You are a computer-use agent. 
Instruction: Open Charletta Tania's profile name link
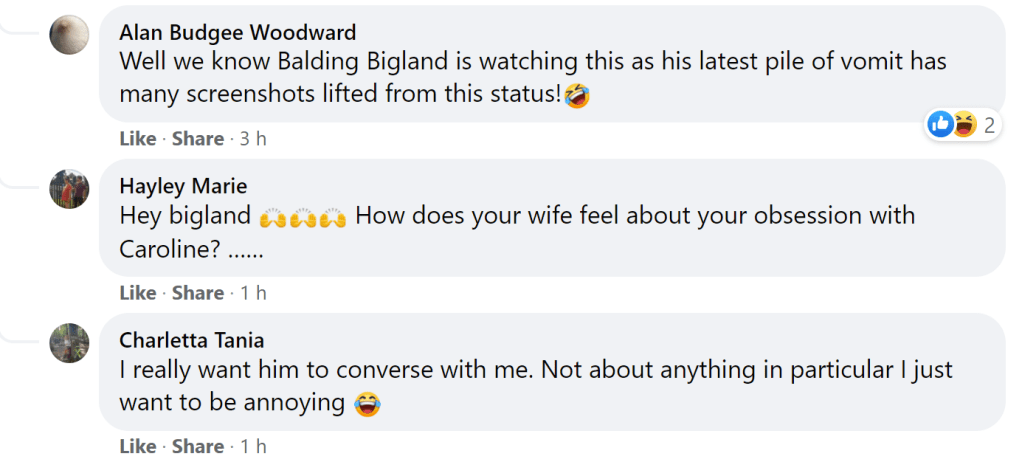pyautogui.click(x=192, y=340)
